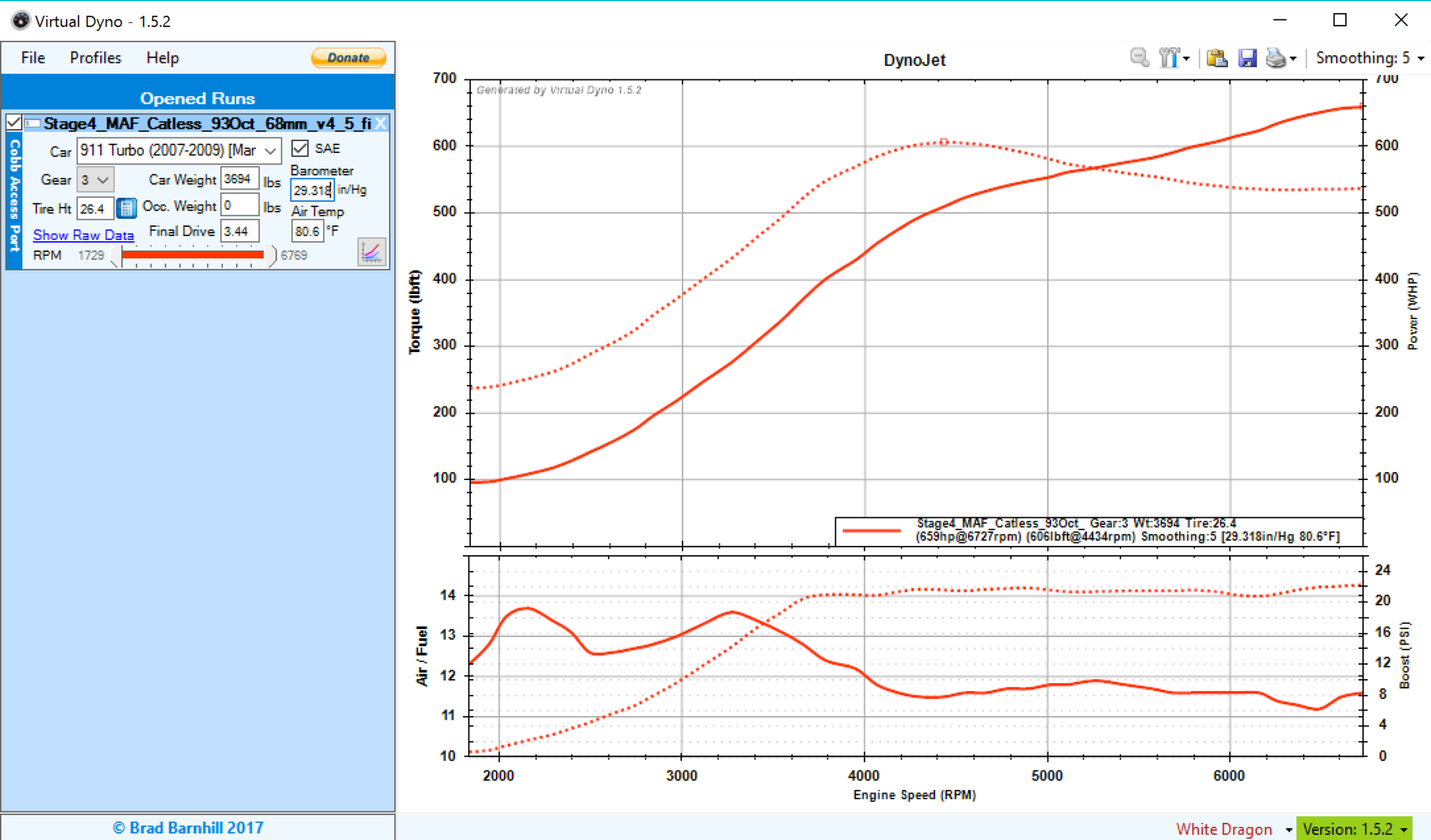Viewport: 1431px width, 840px height.
Task: Click the printer icon
Action: pos(1276,58)
